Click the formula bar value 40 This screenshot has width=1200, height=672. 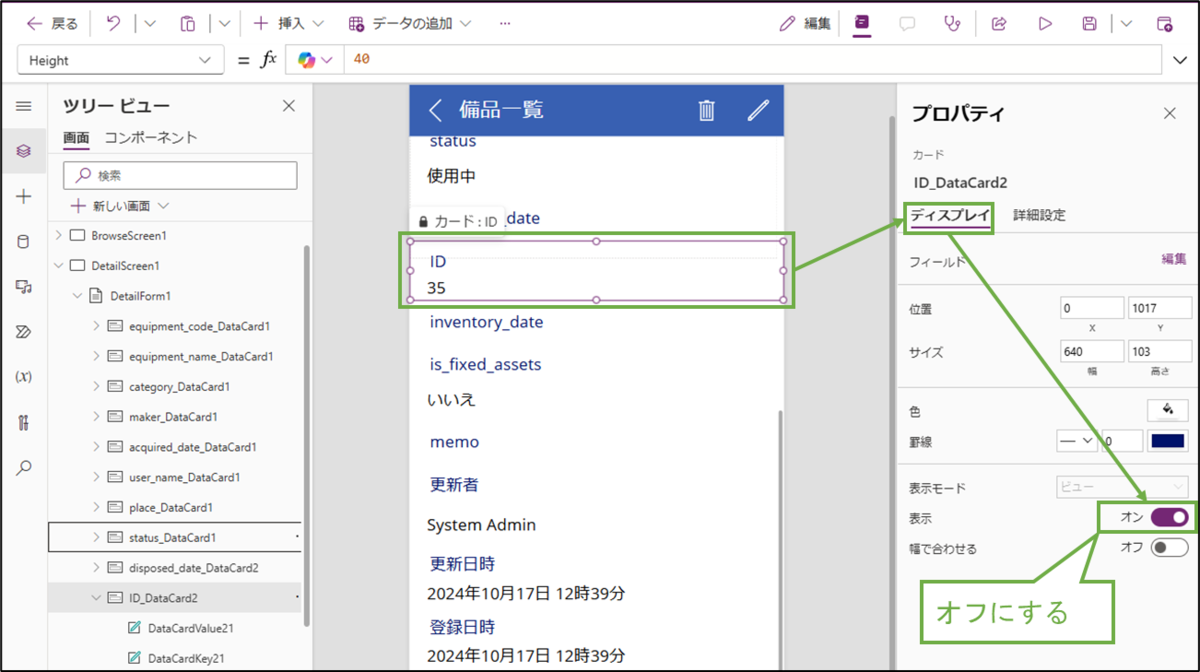(362, 60)
